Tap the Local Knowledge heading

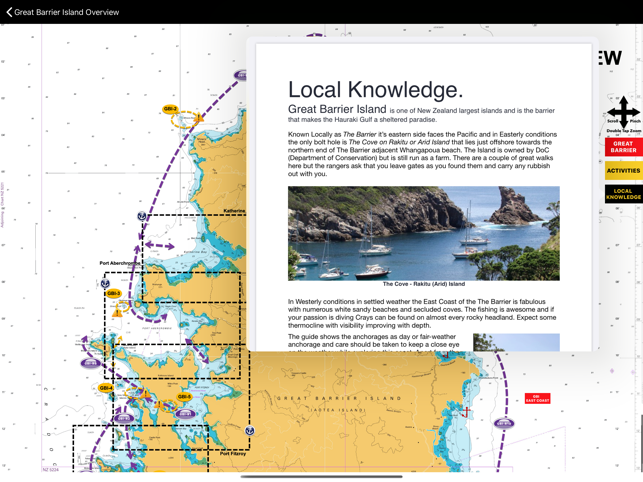point(375,89)
